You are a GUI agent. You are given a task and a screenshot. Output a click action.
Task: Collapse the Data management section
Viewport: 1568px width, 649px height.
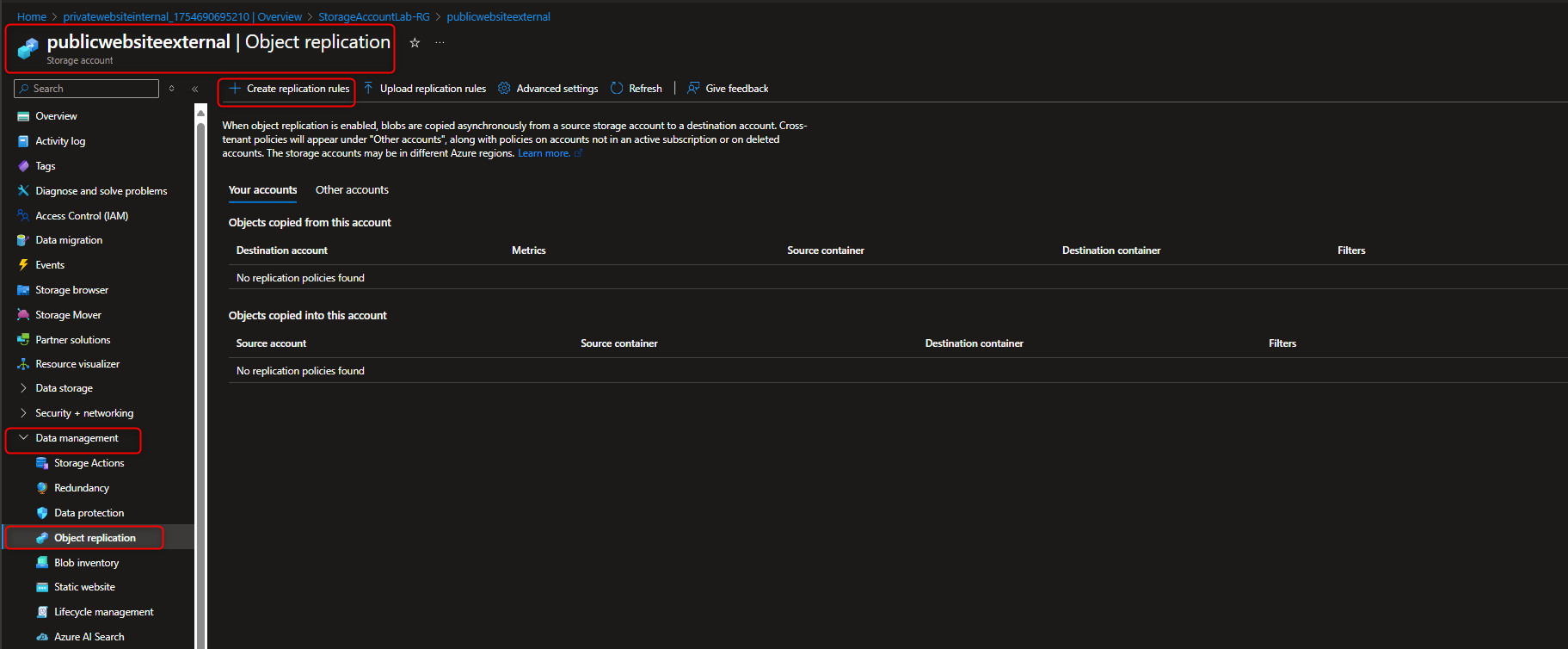coord(23,438)
